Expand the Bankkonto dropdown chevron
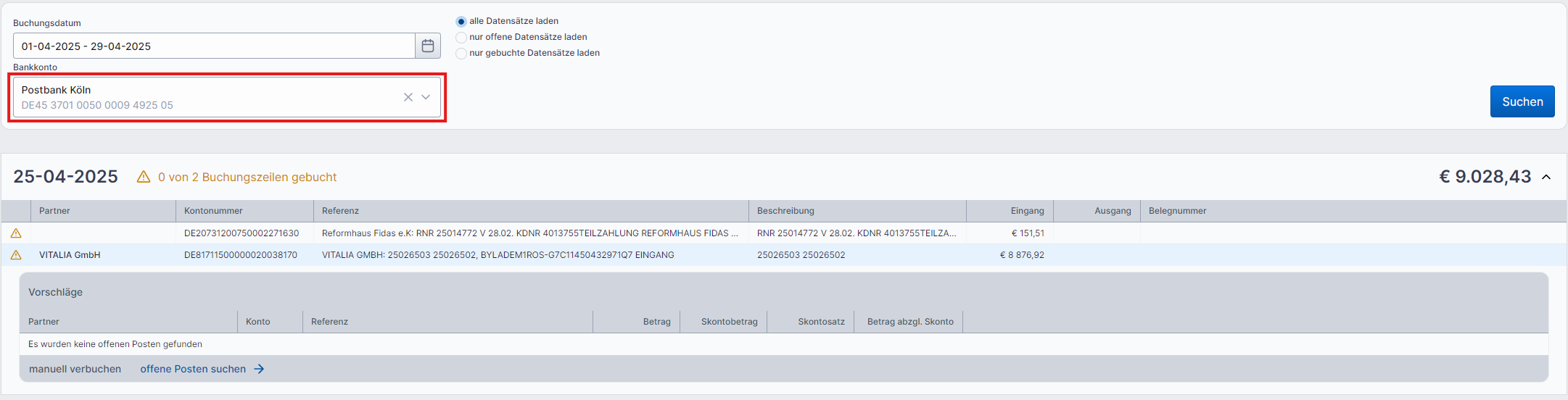Image resolution: width=1568 pixels, height=400 pixels. tap(426, 97)
